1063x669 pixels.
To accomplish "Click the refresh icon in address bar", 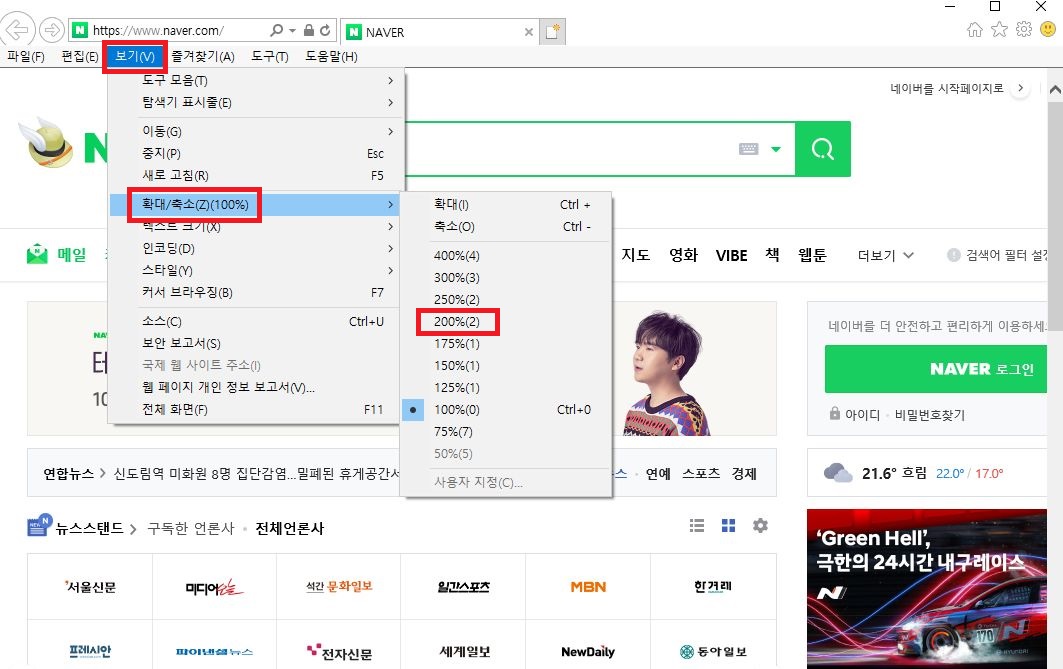I will pos(325,31).
